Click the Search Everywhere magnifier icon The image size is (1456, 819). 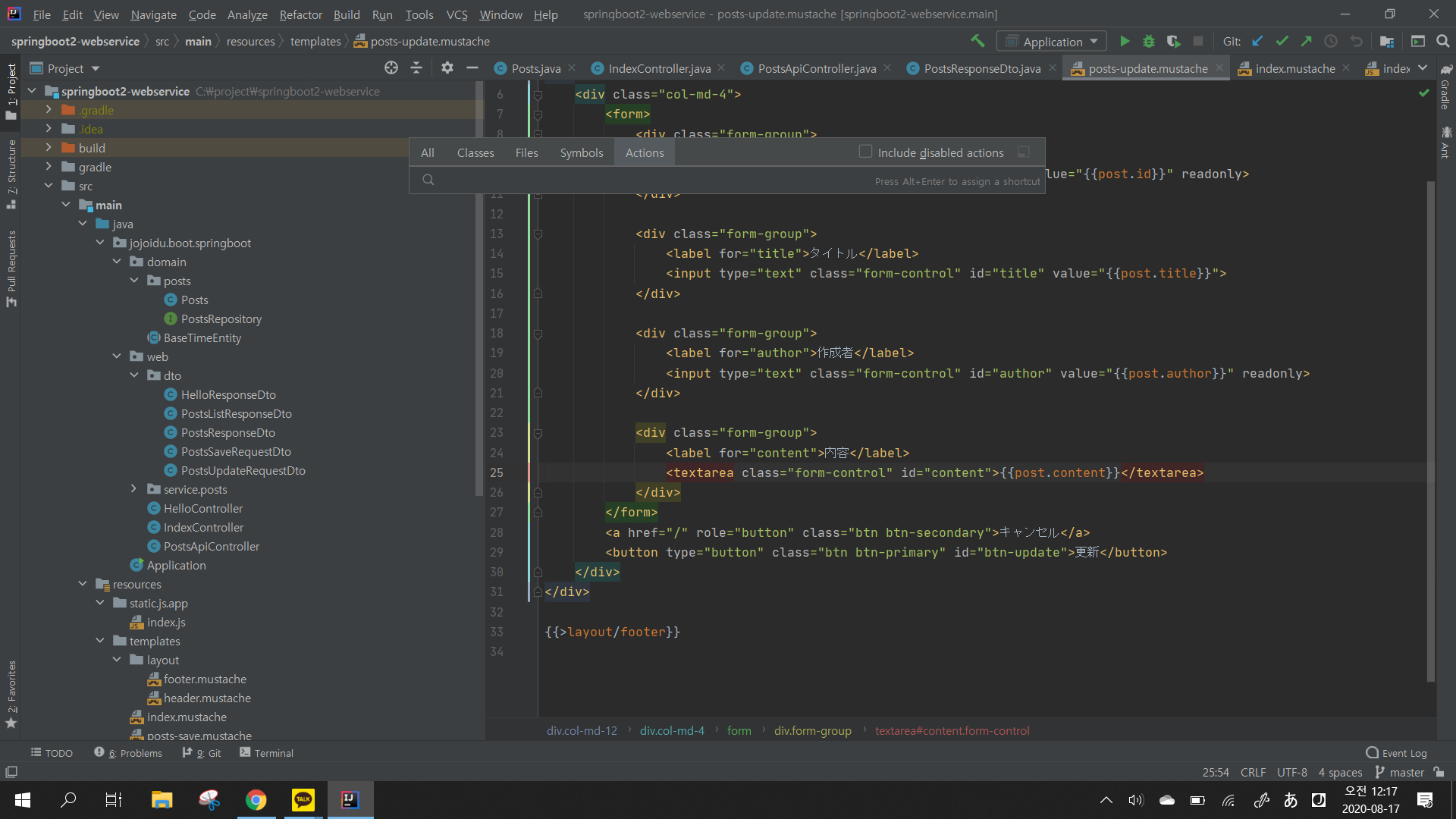tap(1443, 42)
